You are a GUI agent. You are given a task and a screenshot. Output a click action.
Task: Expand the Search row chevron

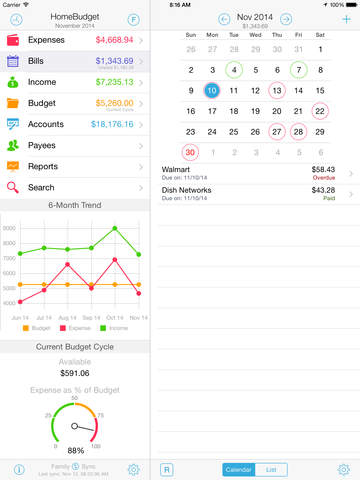141,188
